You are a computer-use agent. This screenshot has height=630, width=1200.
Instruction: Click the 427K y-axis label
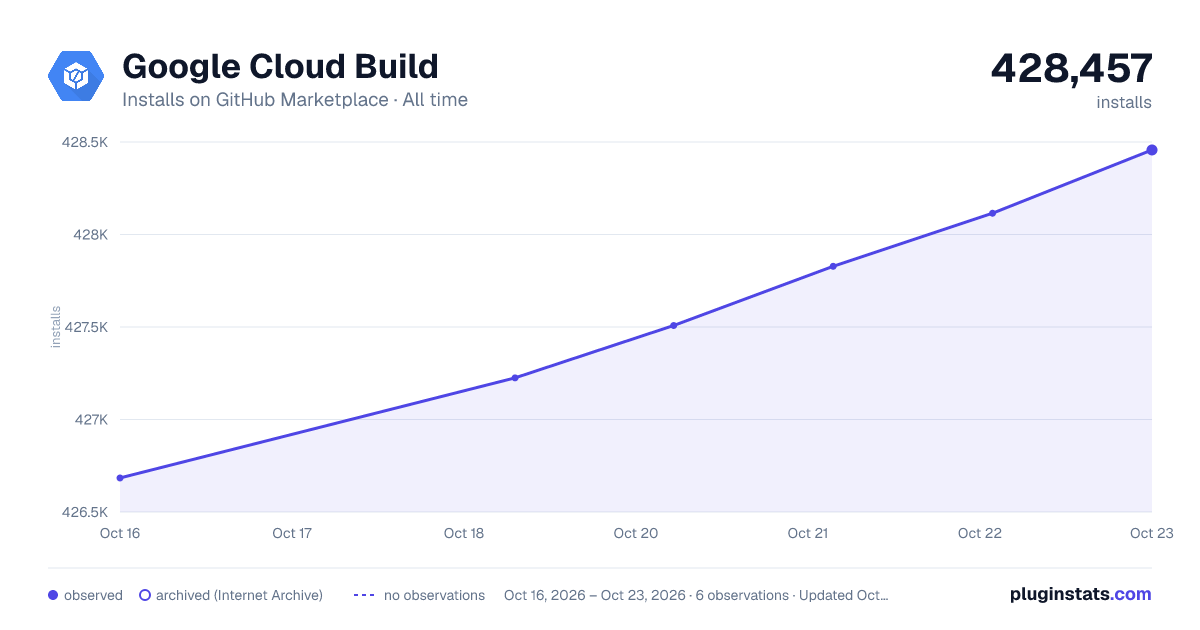pyautogui.click(x=91, y=420)
